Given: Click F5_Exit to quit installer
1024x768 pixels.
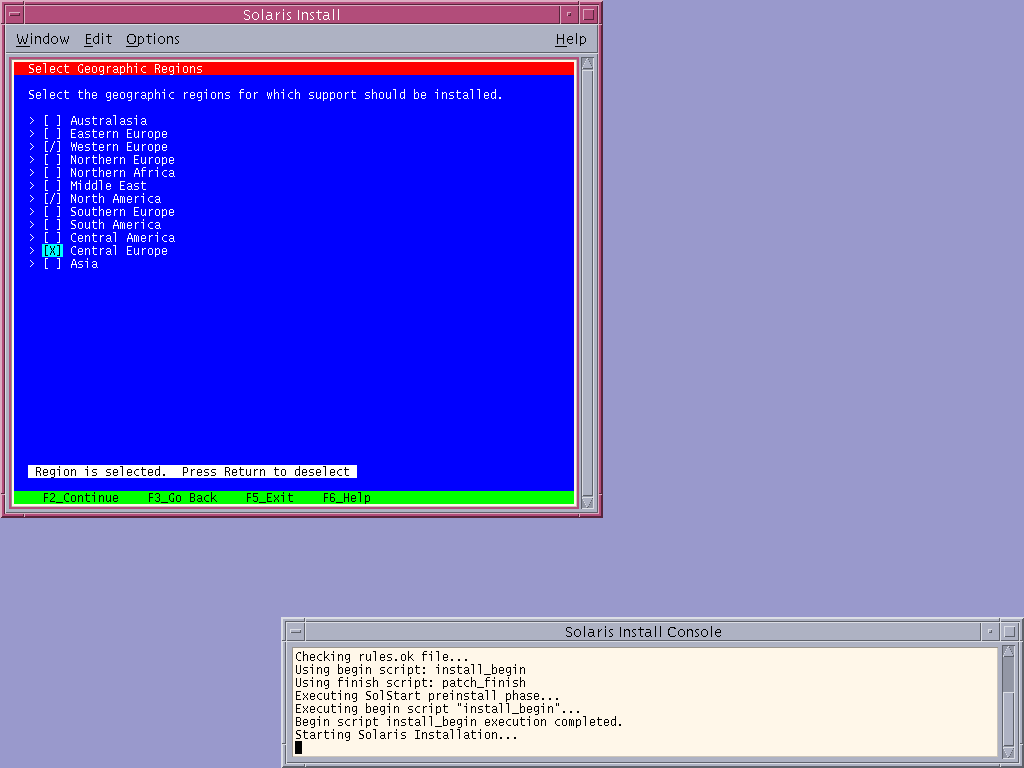Looking at the screenshot, I should click(x=270, y=498).
